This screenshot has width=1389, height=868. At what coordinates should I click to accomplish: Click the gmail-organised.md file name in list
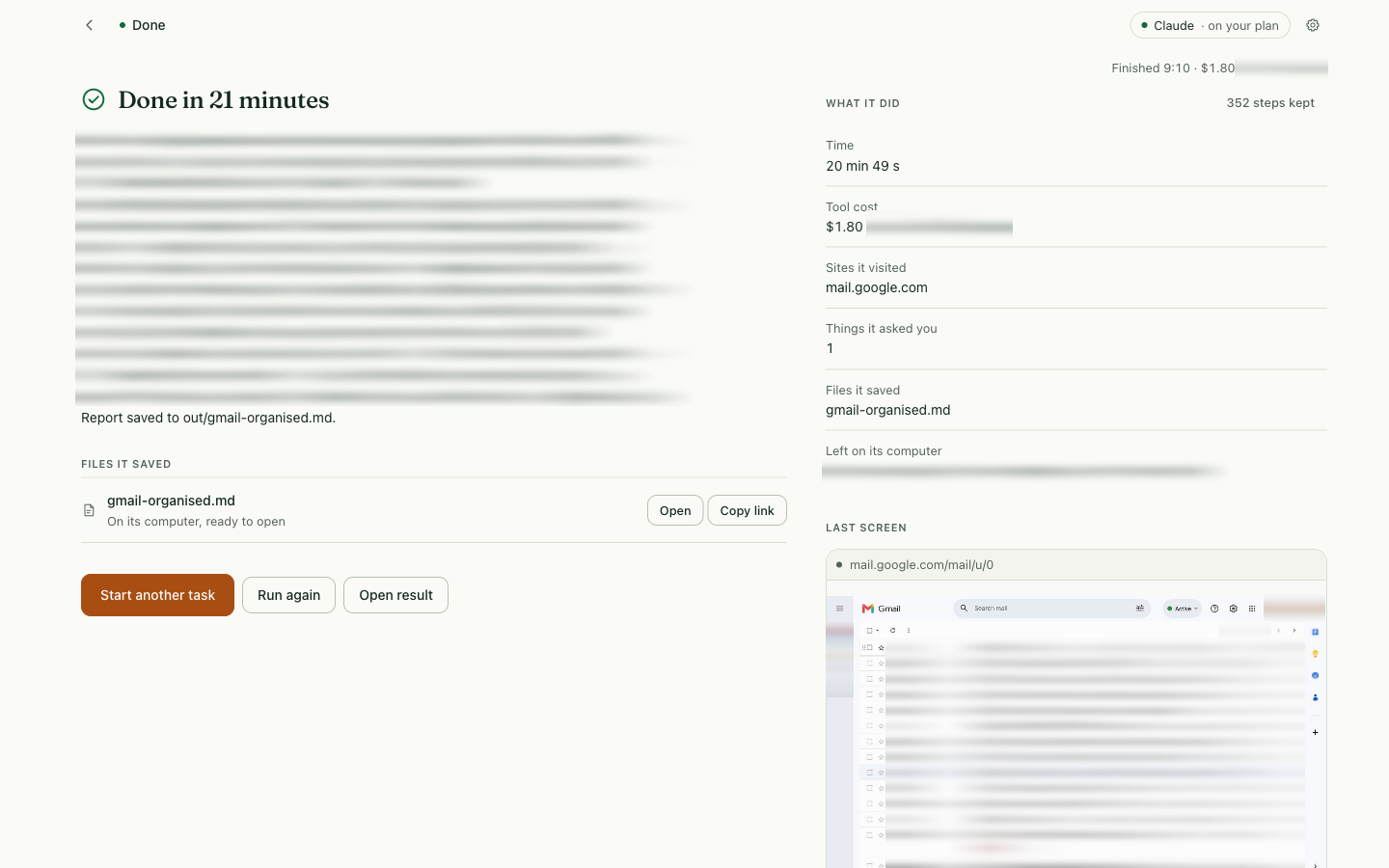click(171, 501)
